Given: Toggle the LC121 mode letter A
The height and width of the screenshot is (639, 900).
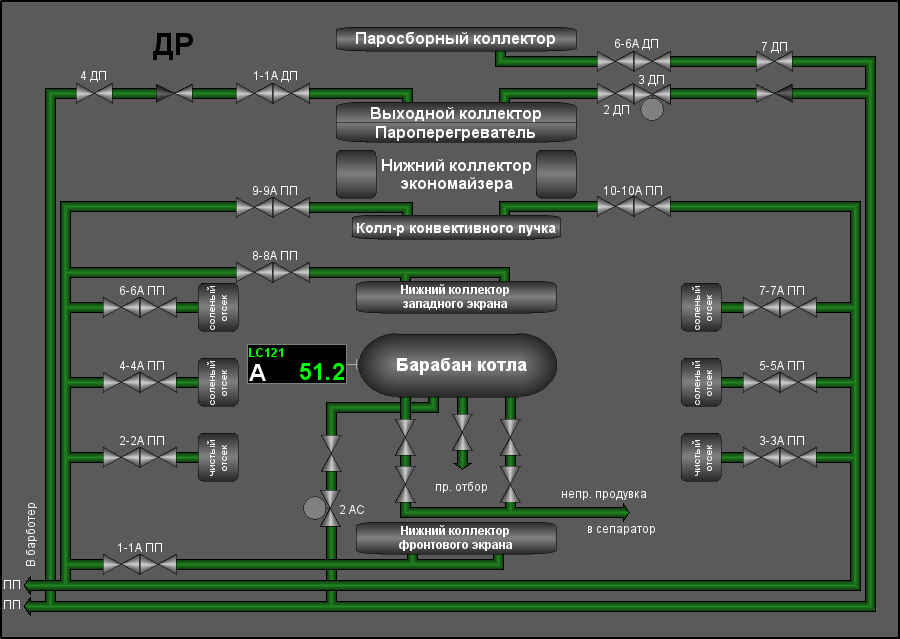Looking at the screenshot, I should [258, 373].
